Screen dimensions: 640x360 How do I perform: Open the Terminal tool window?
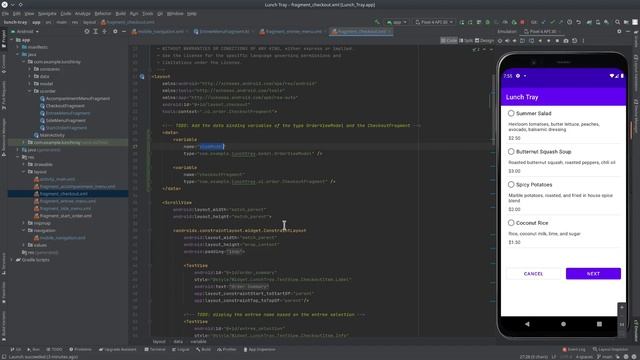click(x=155, y=349)
